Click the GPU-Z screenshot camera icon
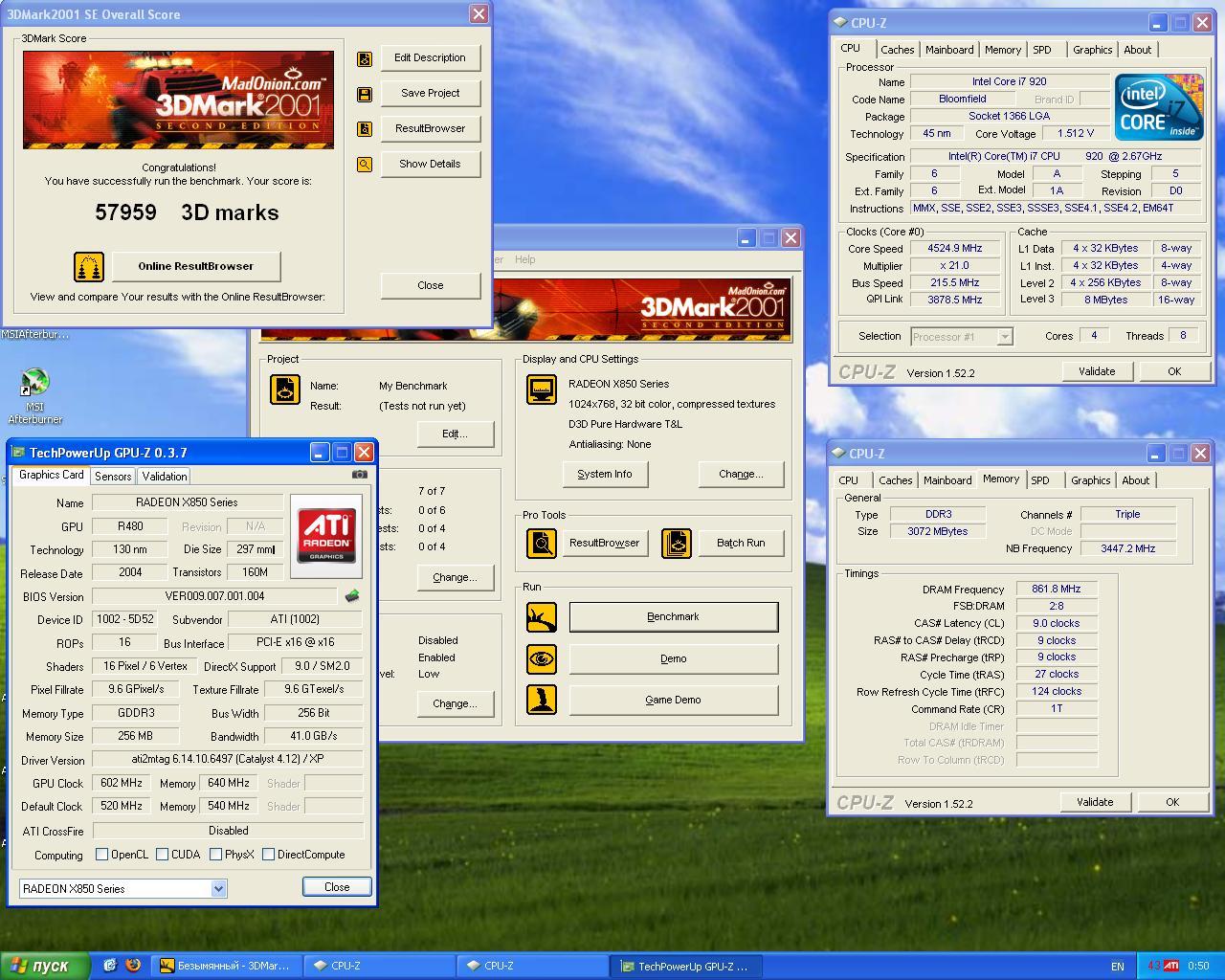The height and width of the screenshot is (980, 1225). (x=360, y=474)
